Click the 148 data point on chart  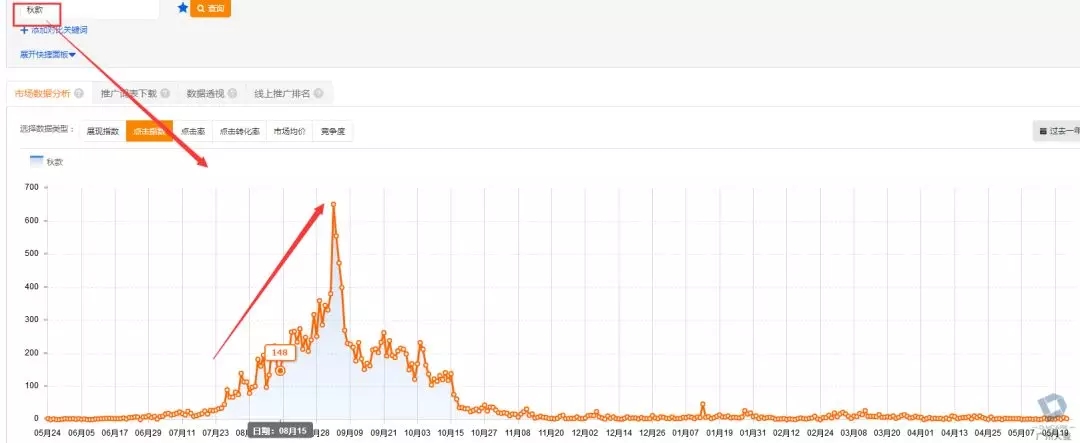(280, 371)
